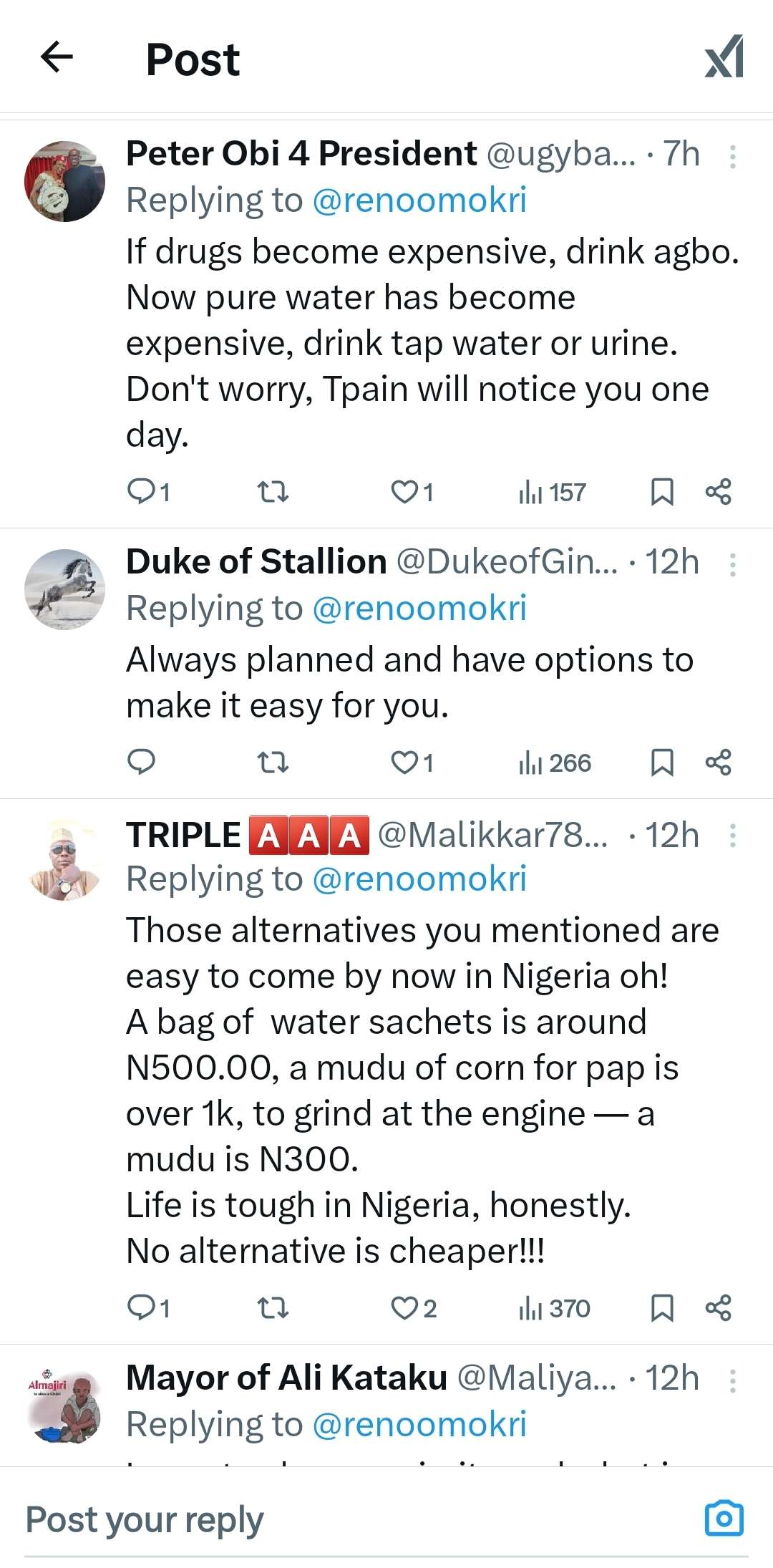This screenshot has width=773, height=1568.
Task: Bookmark the TRIPLE AAA reply
Action: (x=662, y=1308)
